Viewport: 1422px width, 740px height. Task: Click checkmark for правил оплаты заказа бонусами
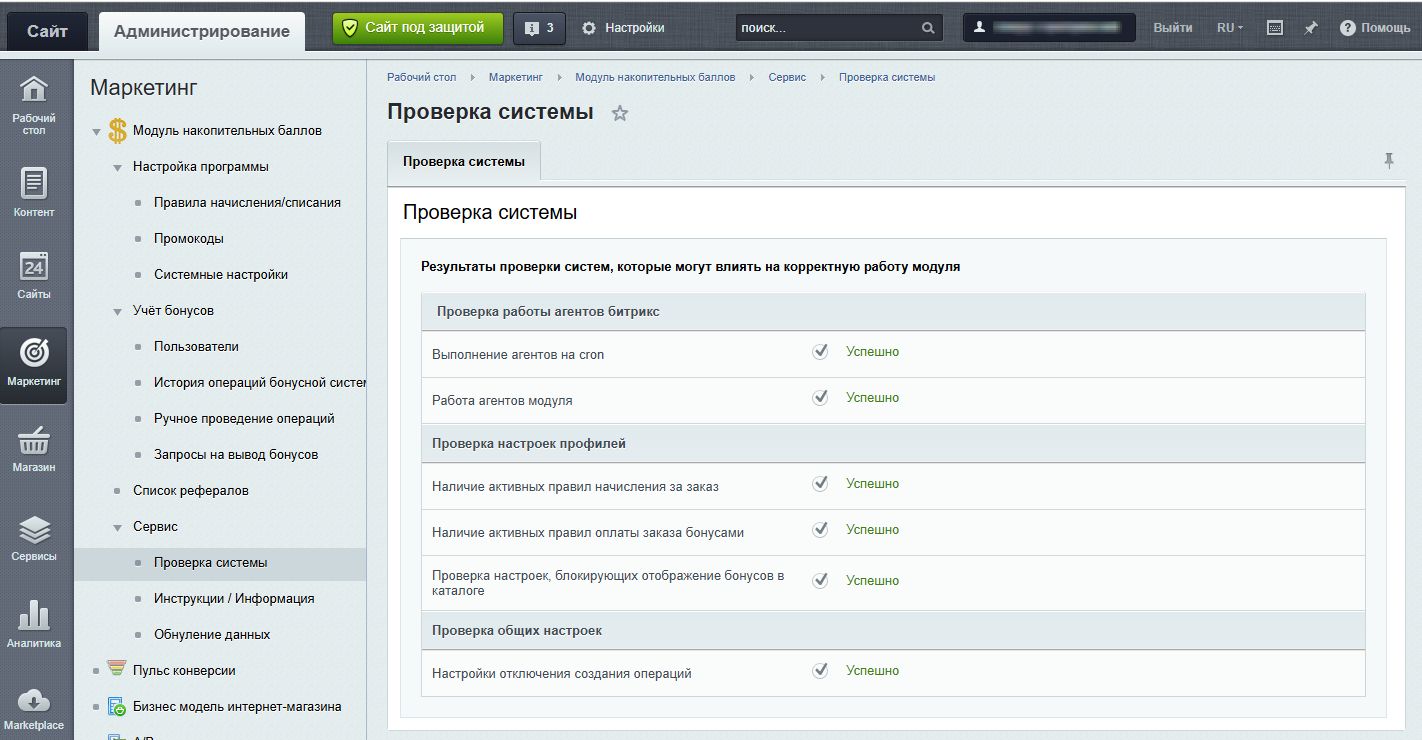tap(820, 530)
